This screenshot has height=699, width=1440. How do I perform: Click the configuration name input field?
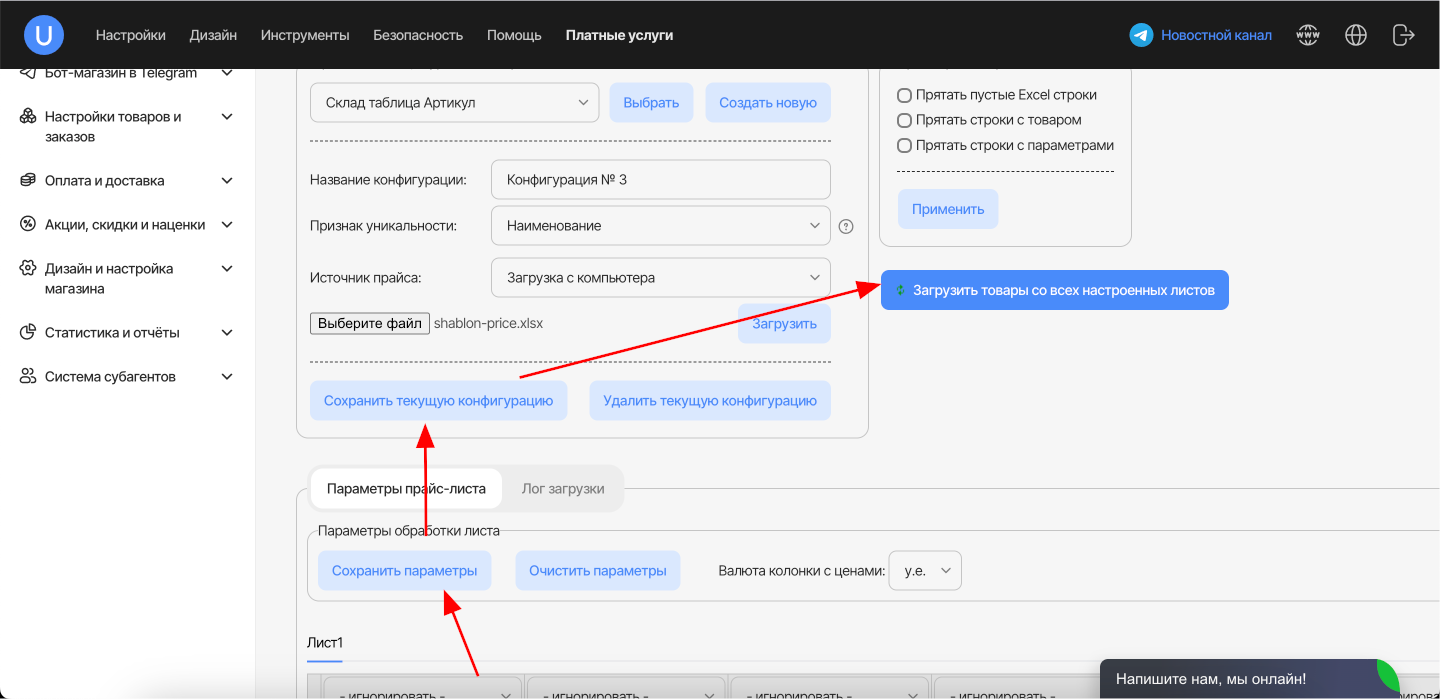tap(660, 180)
